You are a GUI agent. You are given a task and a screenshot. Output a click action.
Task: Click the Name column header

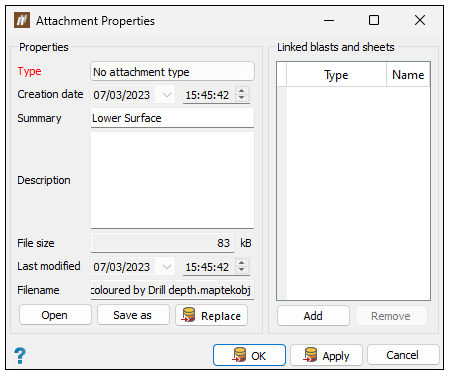pyautogui.click(x=408, y=75)
